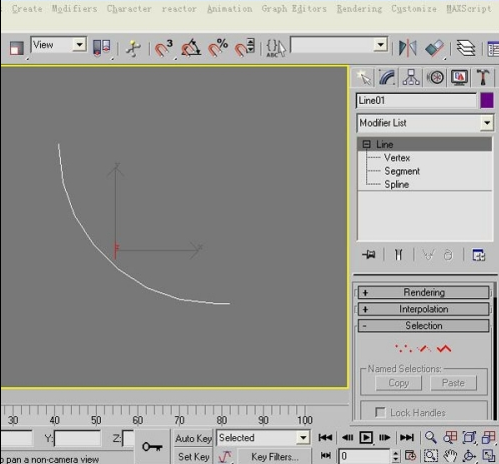Open the Layer Manager icon
Image resolution: width=499 pixels, height=464 pixels.
pyautogui.click(x=466, y=48)
